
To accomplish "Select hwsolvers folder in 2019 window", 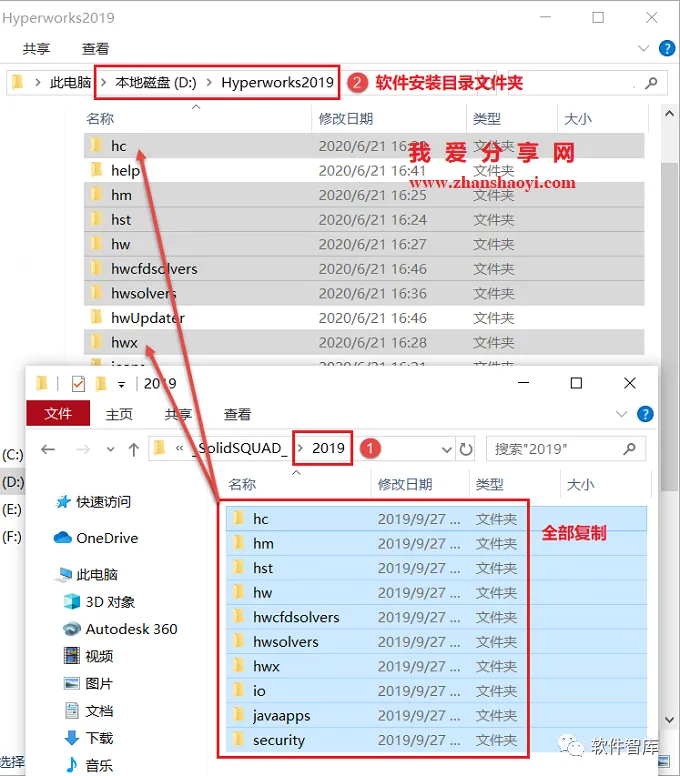I will click(x=436, y=642).
